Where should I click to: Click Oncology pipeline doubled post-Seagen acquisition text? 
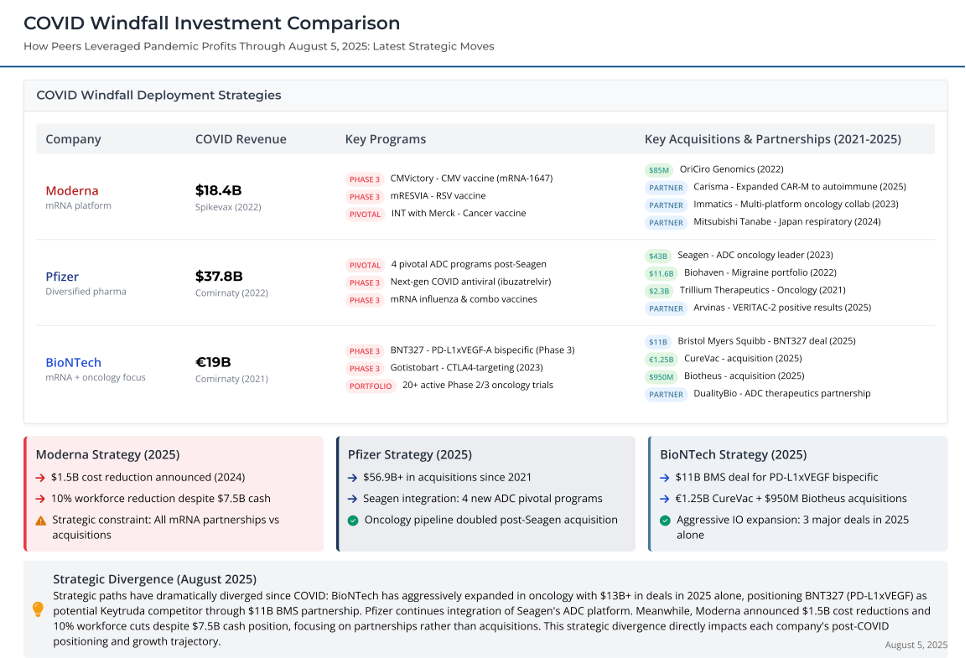(x=491, y=520)
